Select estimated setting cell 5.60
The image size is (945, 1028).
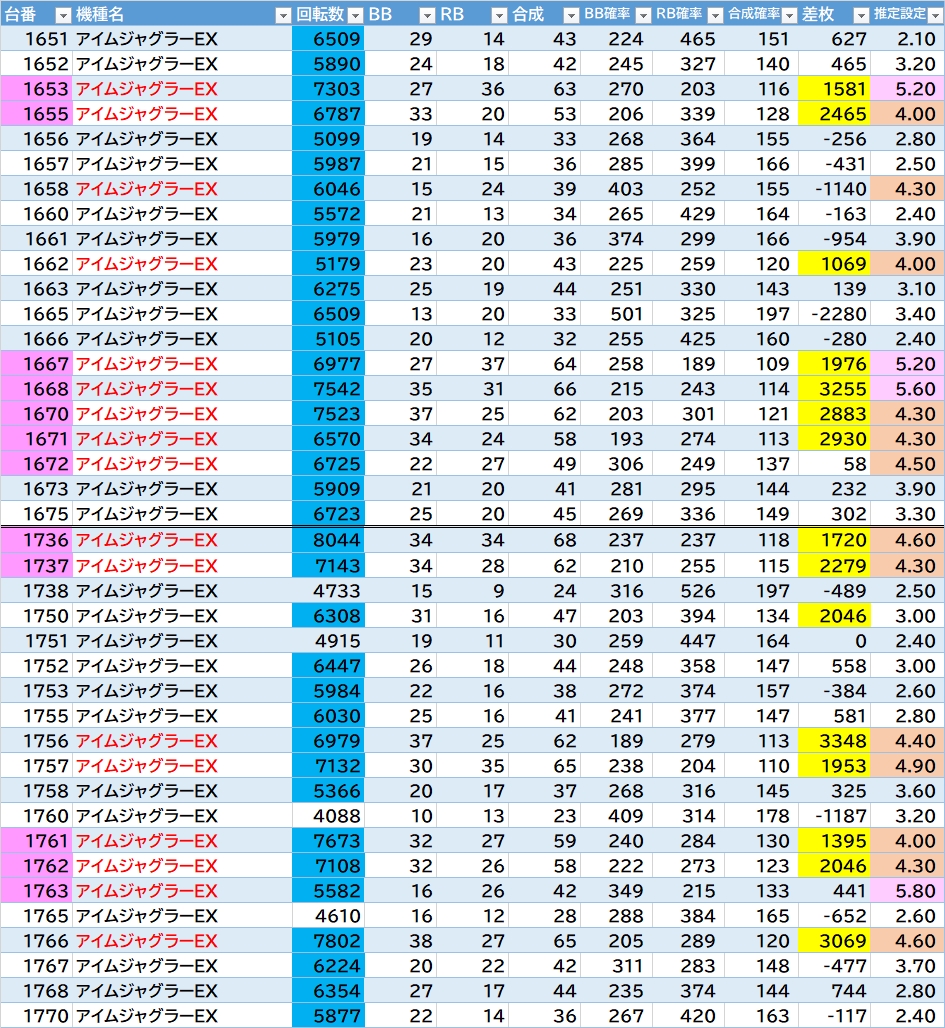click(908, 389)
